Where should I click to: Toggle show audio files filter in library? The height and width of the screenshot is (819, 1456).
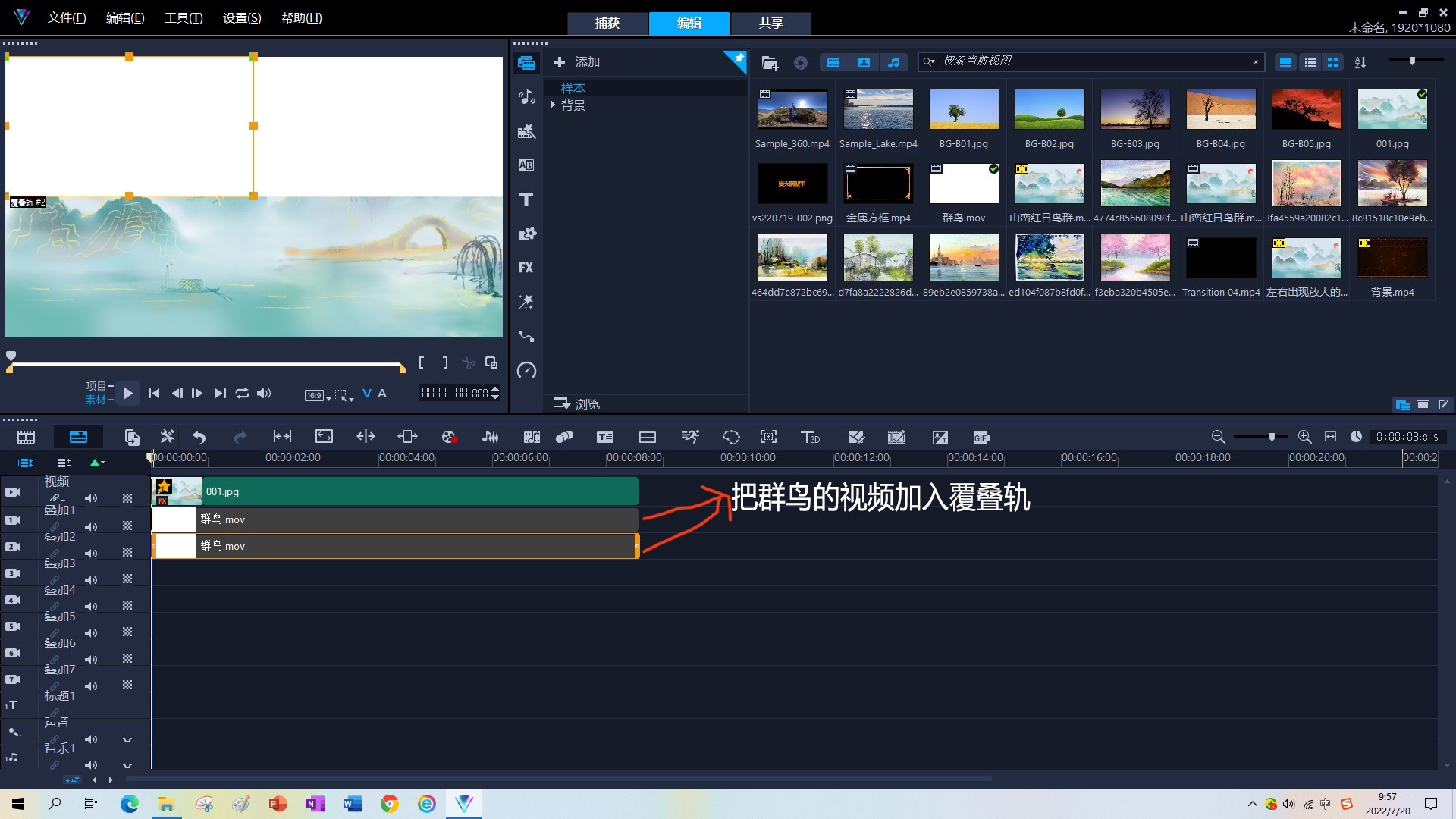894,63
